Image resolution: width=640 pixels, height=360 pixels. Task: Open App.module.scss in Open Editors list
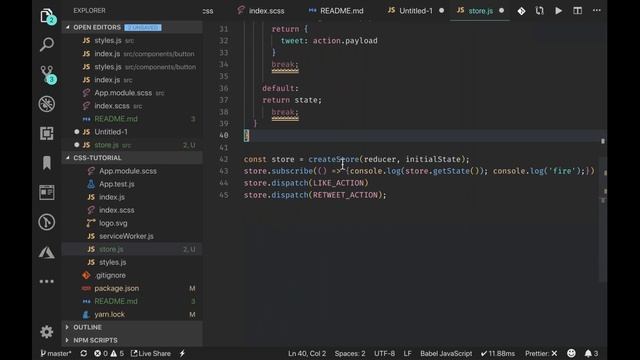pos(132,93)
